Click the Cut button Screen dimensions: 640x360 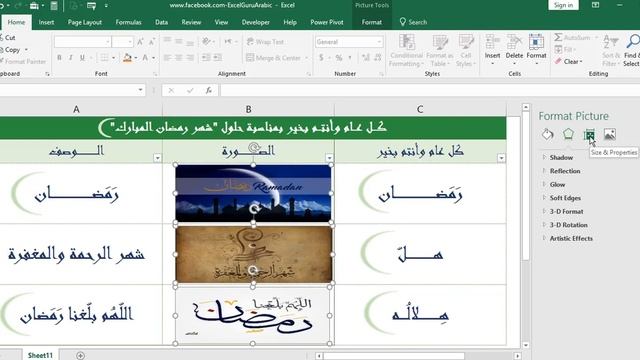point(9,38)
